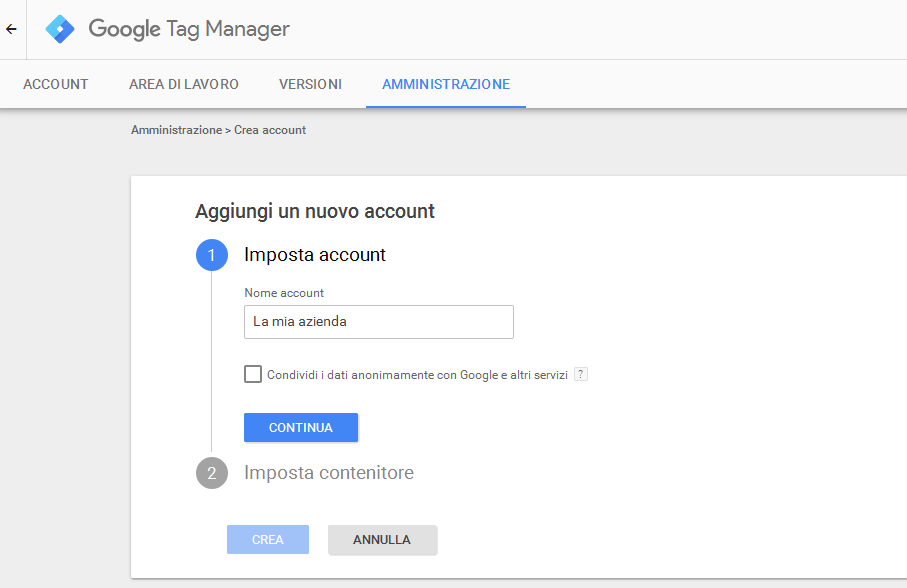Enable anonymous data sharing with Google checkbox
The image size is (907, 588).
(253, 374)
